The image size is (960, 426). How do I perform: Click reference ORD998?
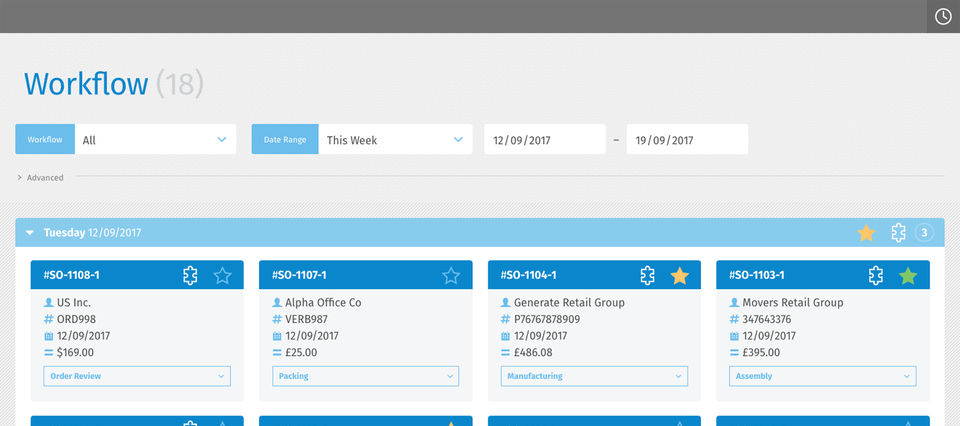77,320
